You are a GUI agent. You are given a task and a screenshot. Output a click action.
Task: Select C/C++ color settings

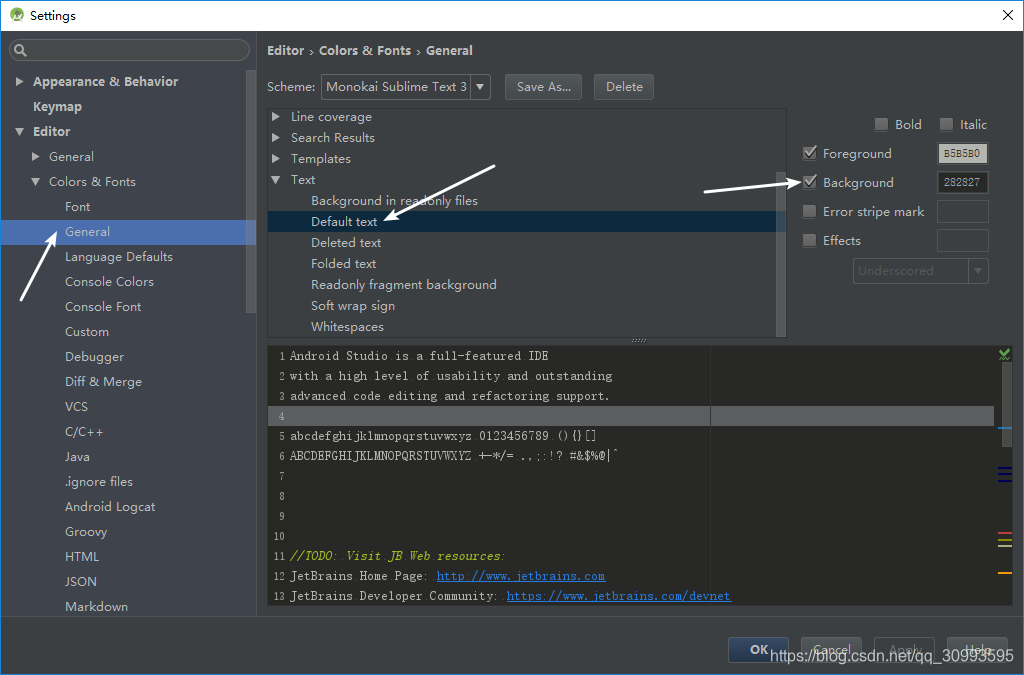pyautogui.click(x=84, y=432)
